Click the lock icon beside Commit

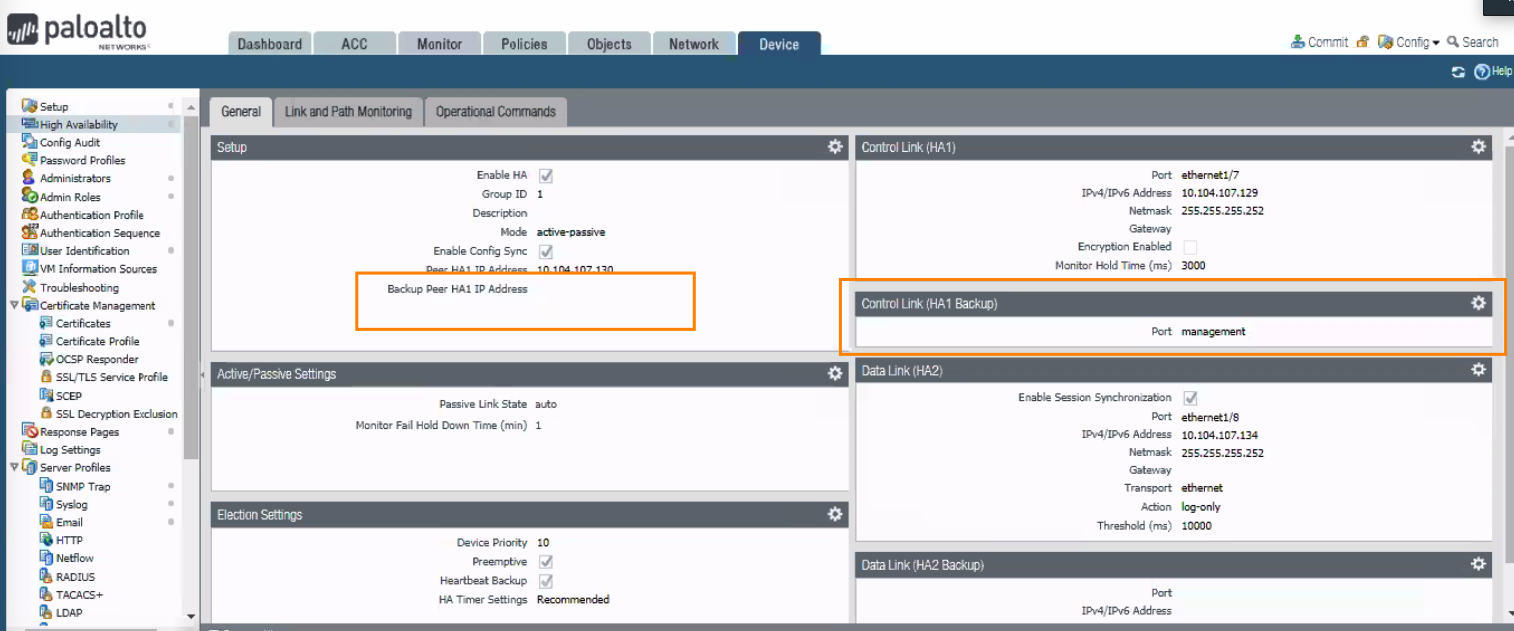point(1362,42)
